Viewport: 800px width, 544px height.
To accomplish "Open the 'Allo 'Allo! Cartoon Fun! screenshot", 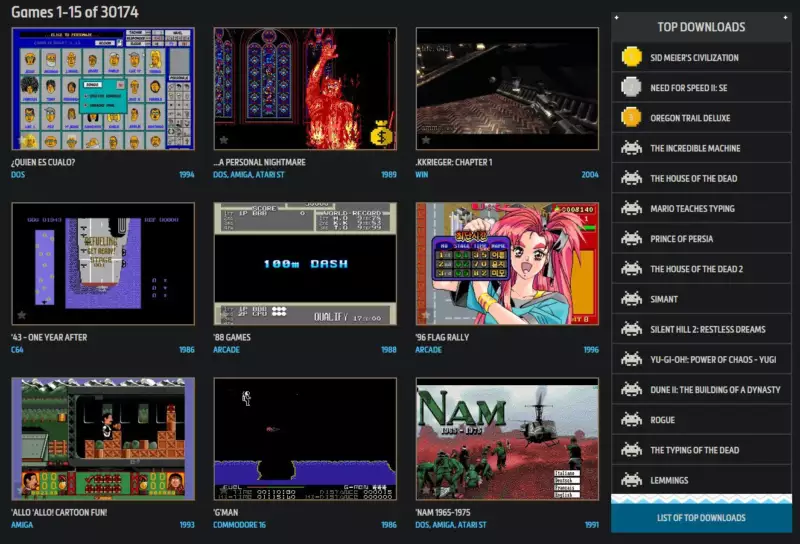I will (103, 439).
